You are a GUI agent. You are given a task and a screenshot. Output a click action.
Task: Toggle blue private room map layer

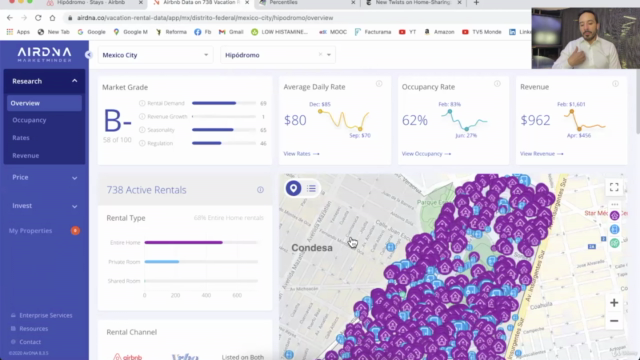(614, 229)
